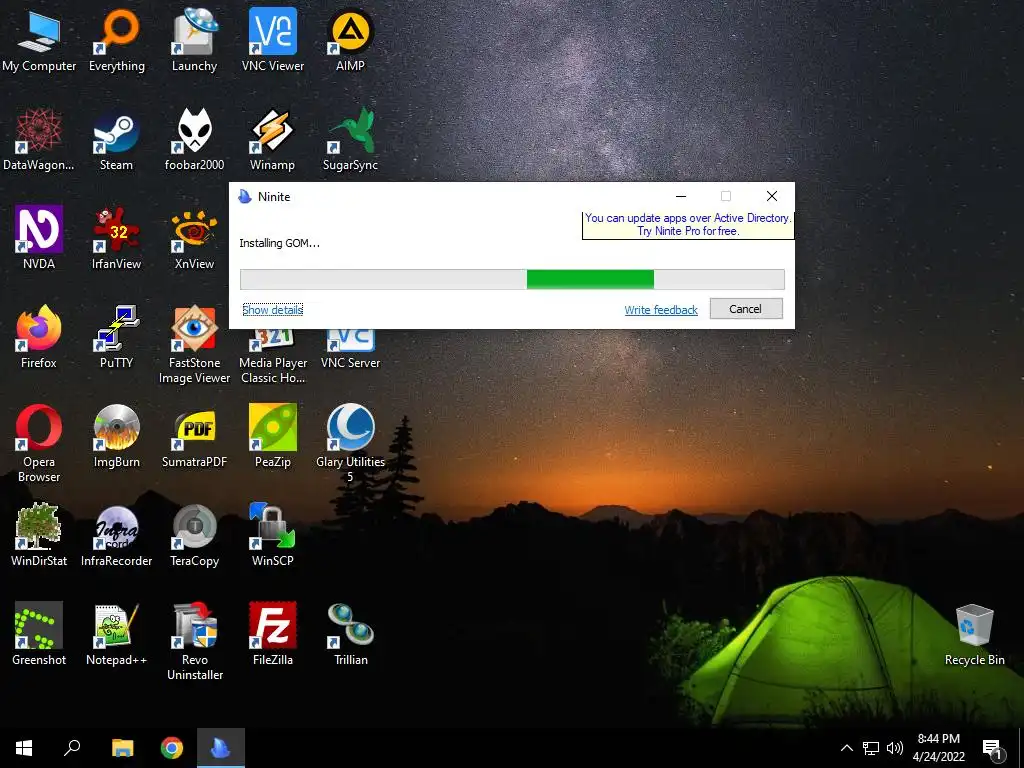Select the foobar2000 desktop shortcut
Screen dimensions: 1024x768
(x=194, y=140)
